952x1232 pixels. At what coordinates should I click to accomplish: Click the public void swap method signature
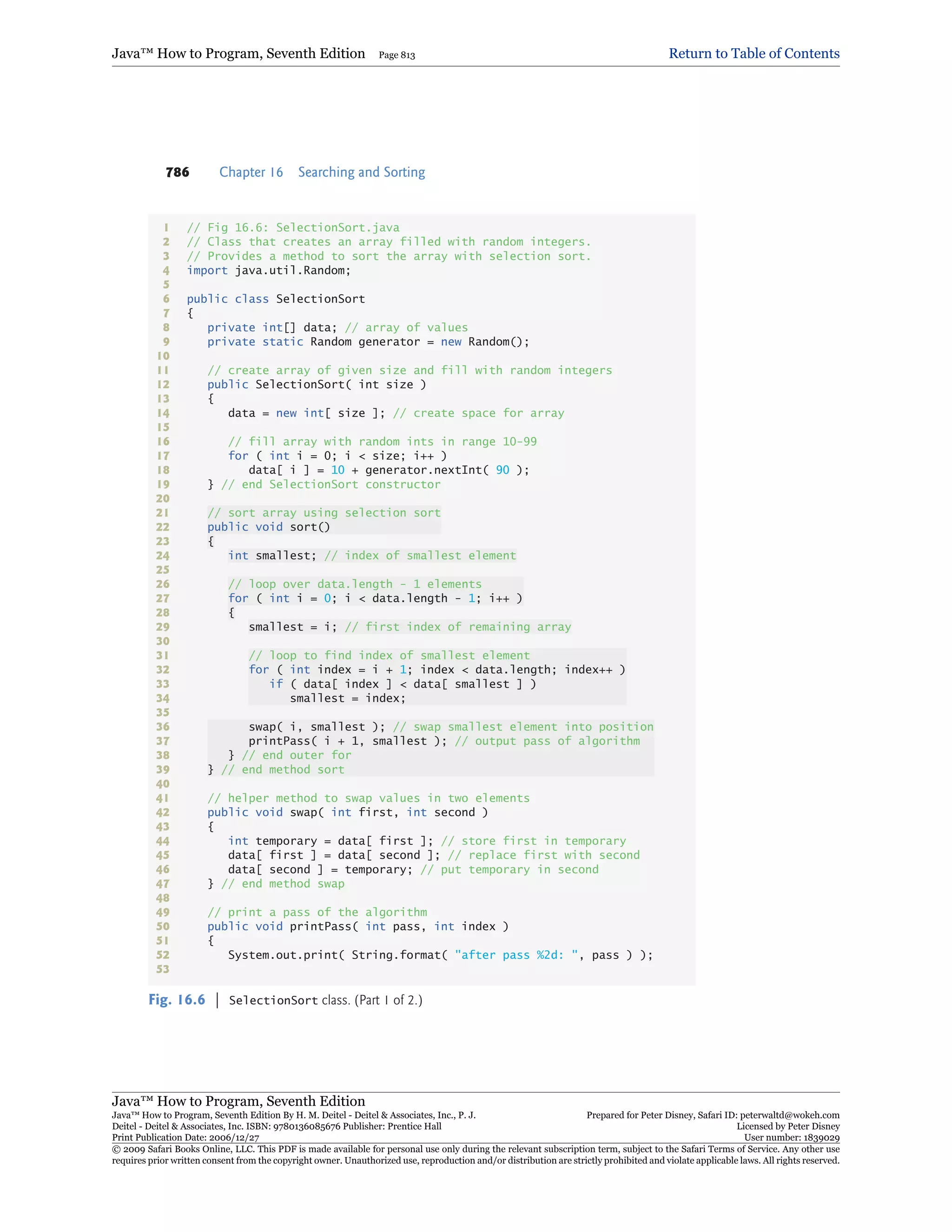tap(347, 812)
